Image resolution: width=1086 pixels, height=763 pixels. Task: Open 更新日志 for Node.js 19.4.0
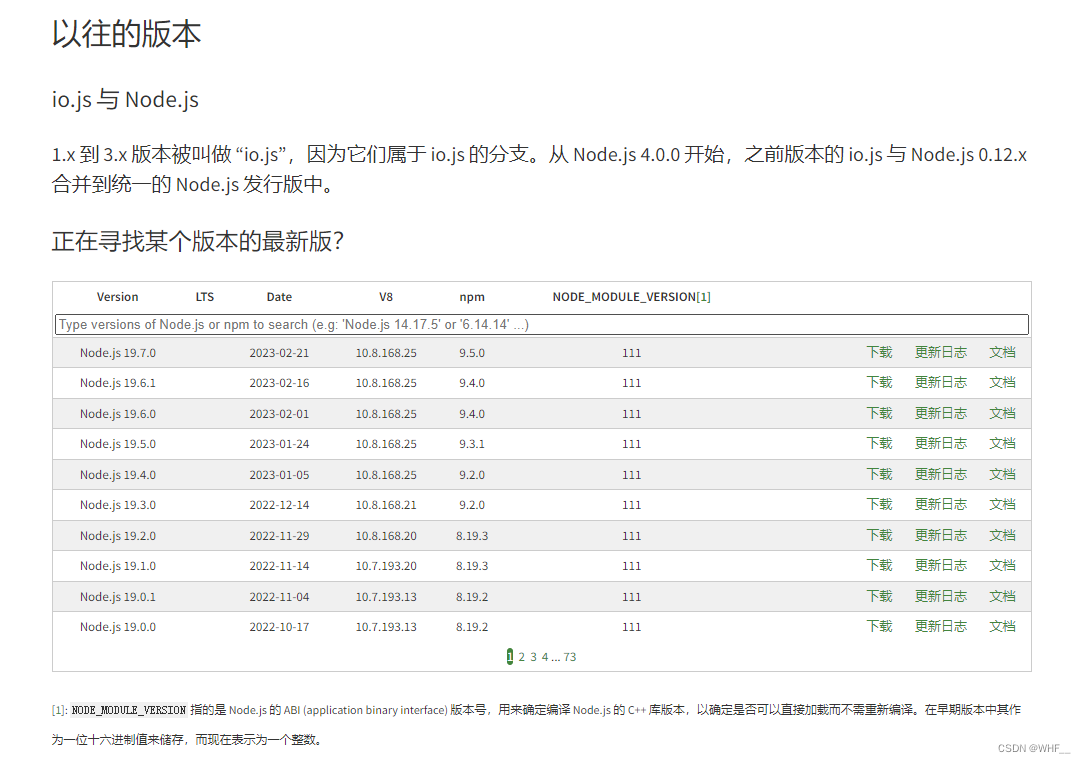941,474
